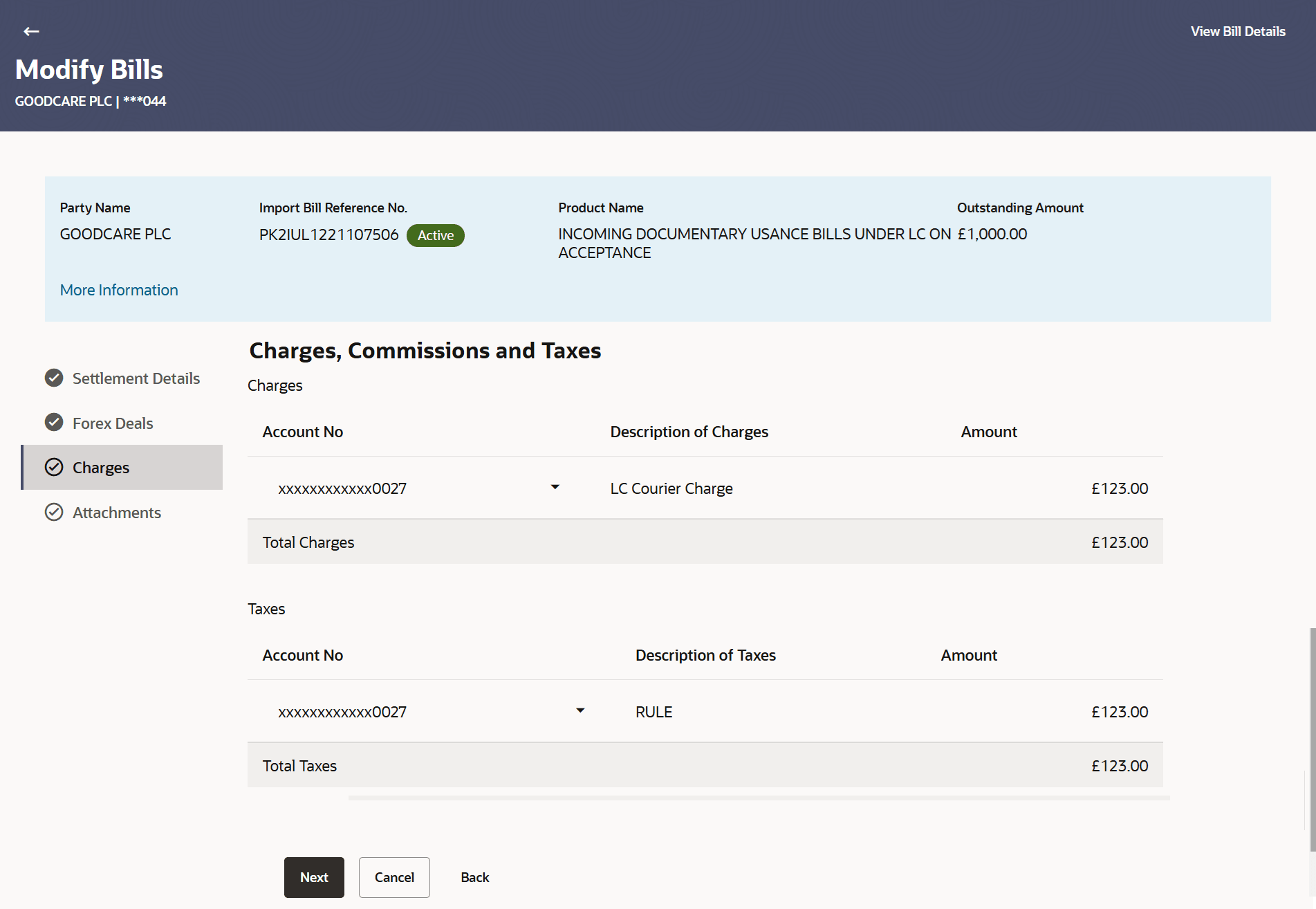The height and width of the screenshot is (909, 1316).
Task: Highlight the Charges section indicator bar
Action: (x=23, y=467)
